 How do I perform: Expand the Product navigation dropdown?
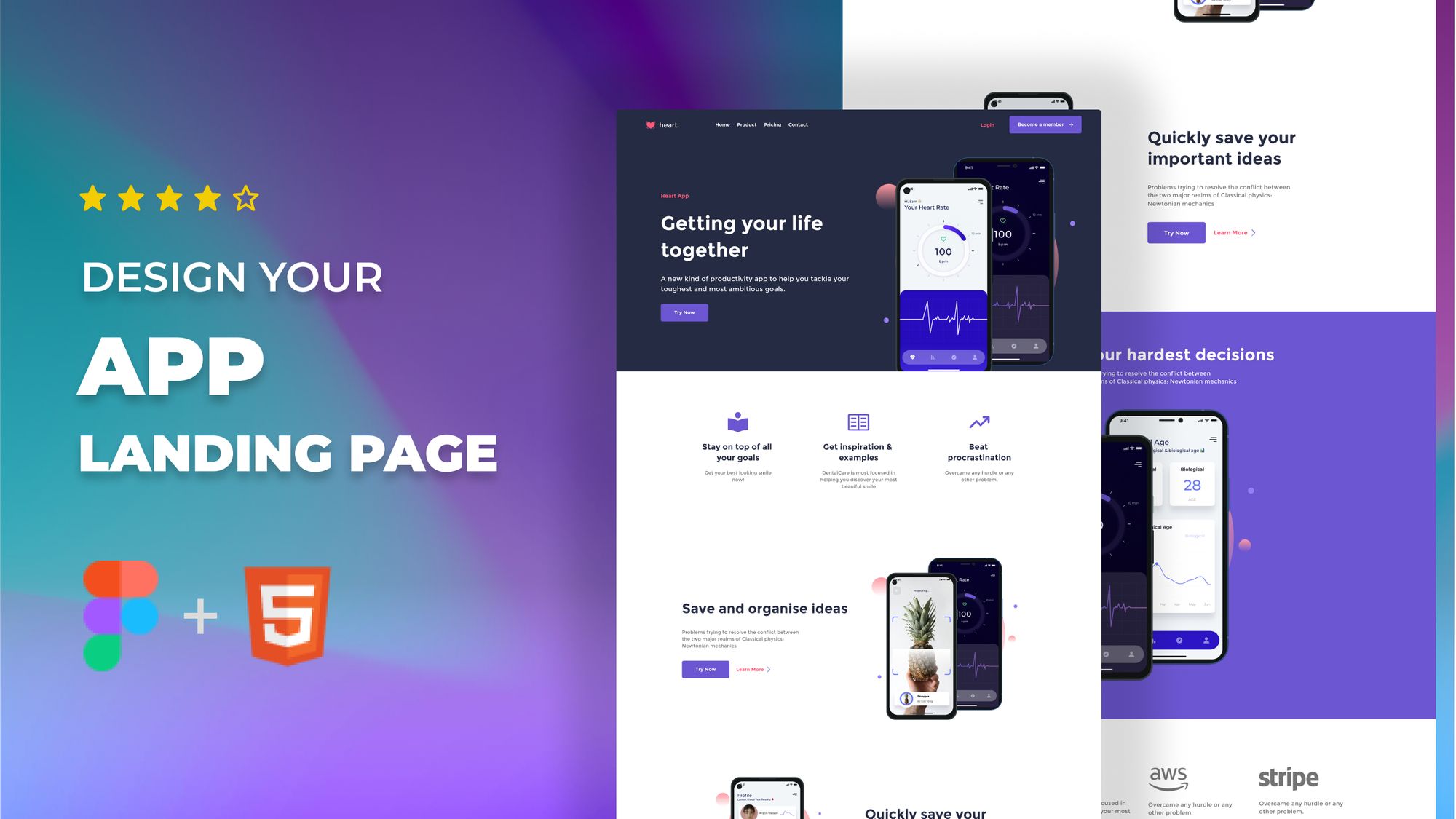pyautogui.click(x=746, y=124)
